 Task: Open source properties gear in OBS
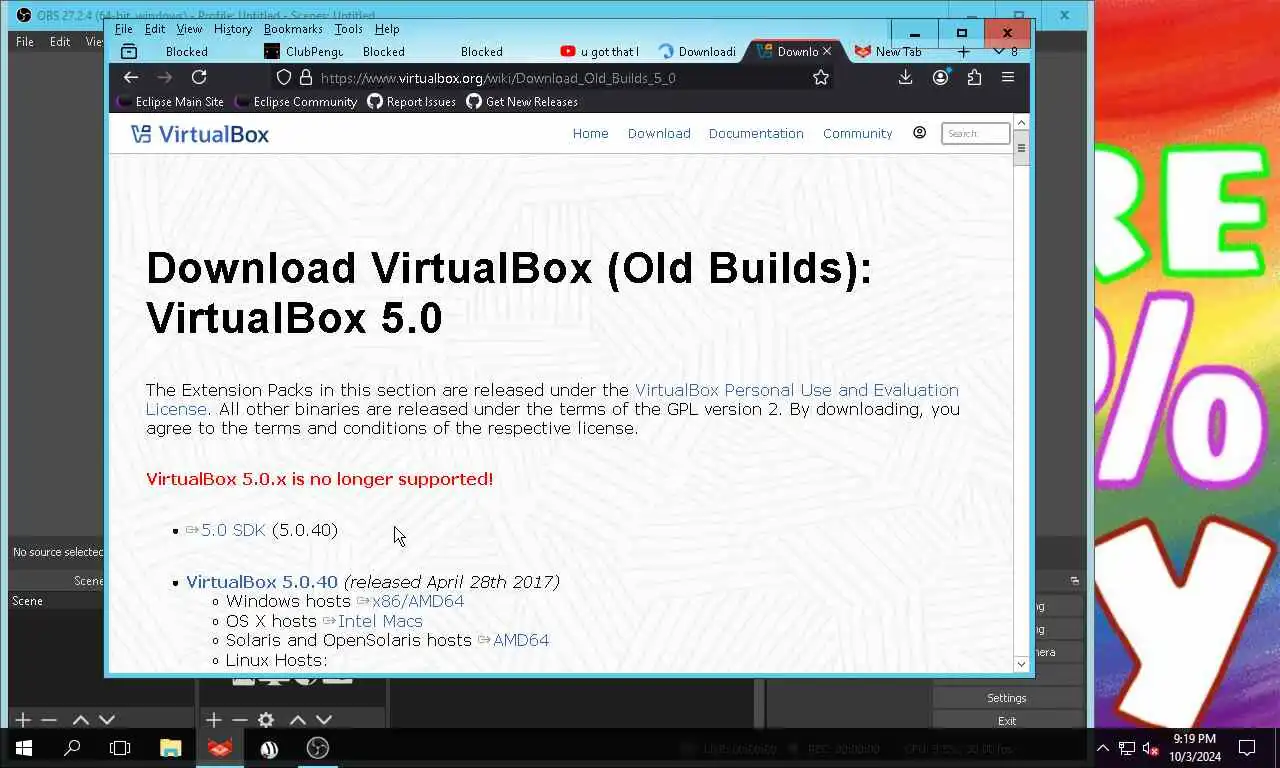tap(266, 720)
